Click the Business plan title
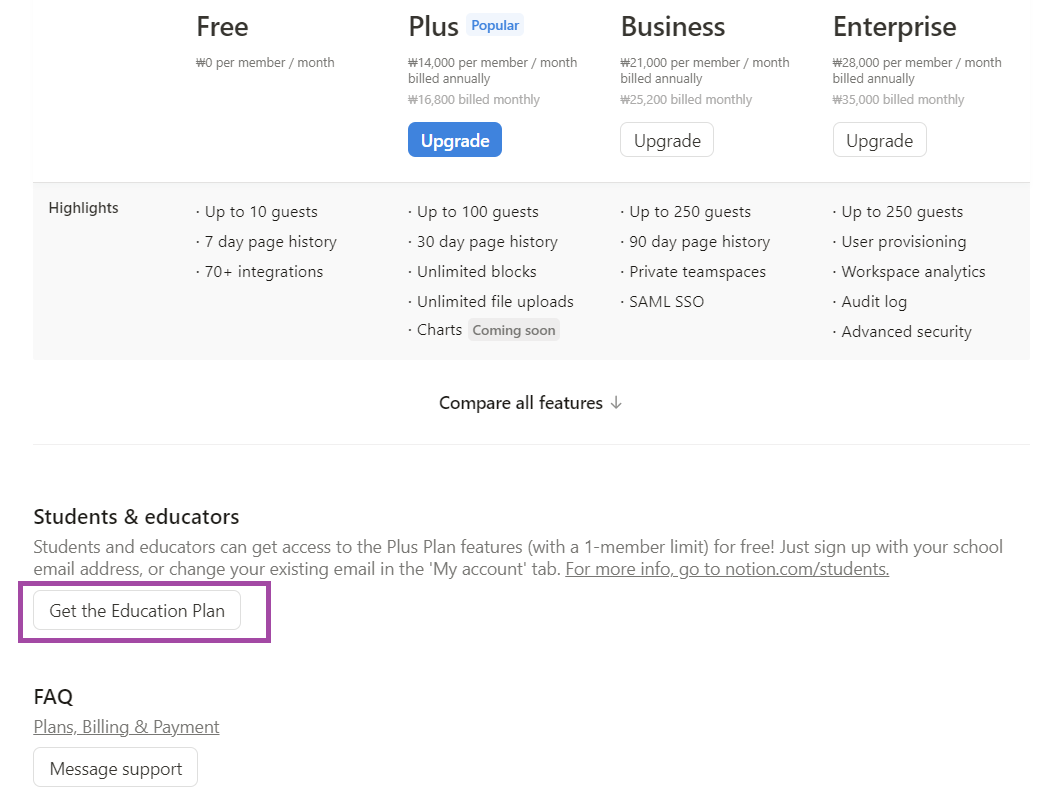 click(x=673, y=27)
